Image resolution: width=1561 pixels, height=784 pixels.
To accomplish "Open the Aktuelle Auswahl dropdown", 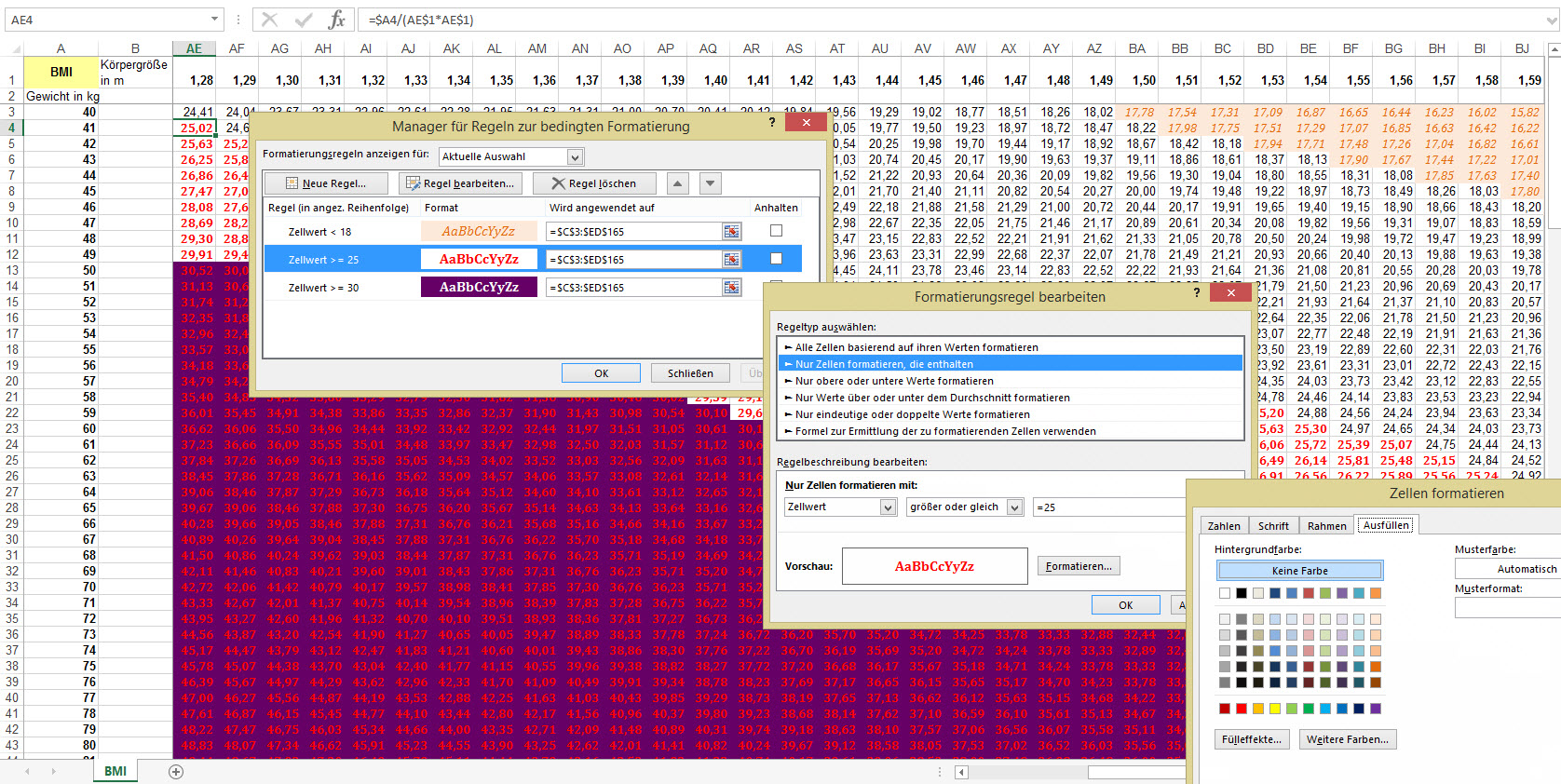I will [x=575, y=157].
